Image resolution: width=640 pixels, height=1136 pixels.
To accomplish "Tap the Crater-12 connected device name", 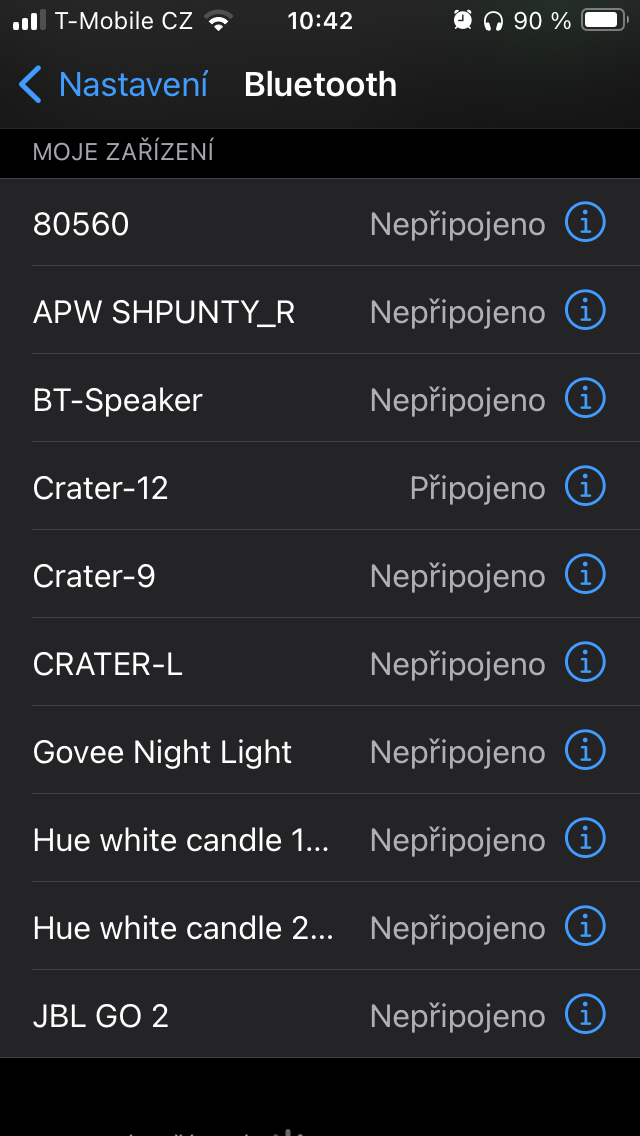I will pyautogui.click(x=100, y=488).
